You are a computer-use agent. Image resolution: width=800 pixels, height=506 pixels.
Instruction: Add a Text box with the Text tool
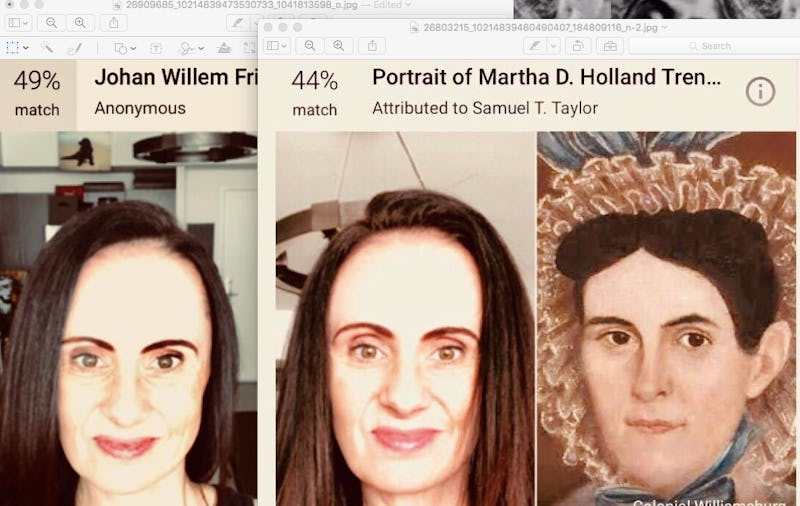point(156,48)
